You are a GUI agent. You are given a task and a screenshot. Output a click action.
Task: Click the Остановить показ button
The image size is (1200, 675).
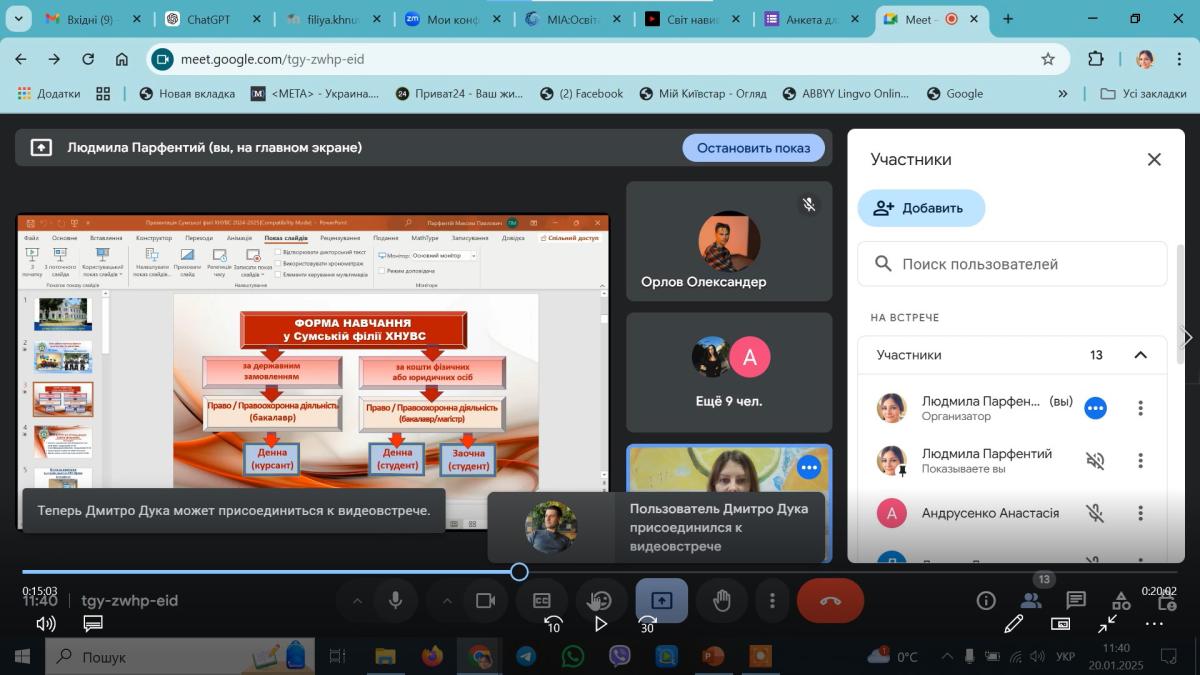pyautogui.click(x=753, y=148)
